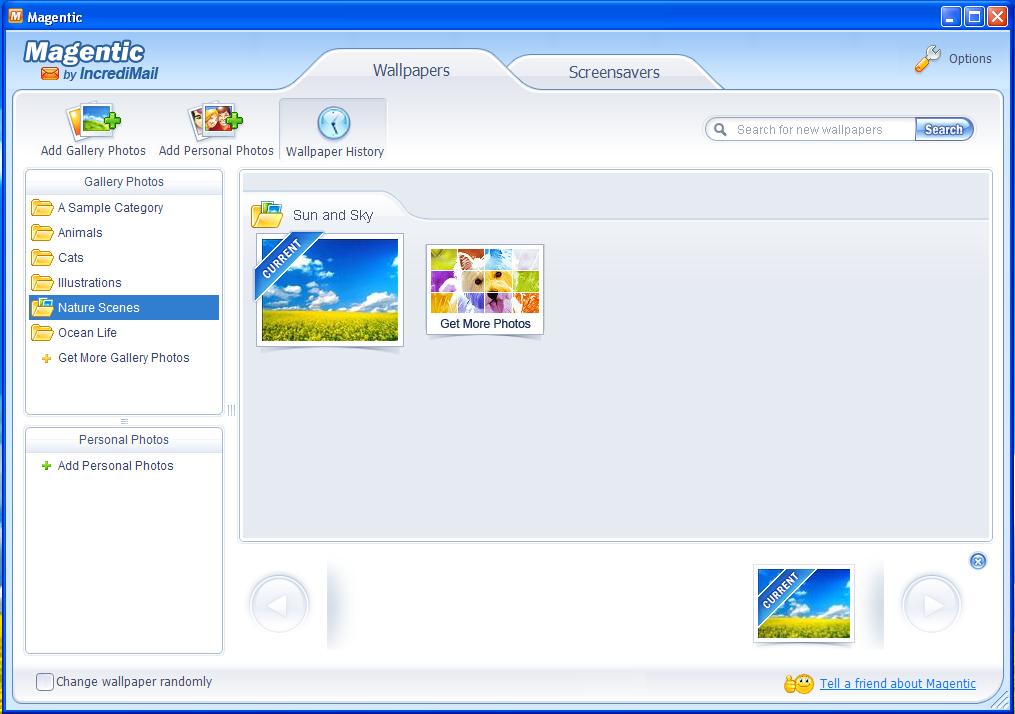Click the Illustrations folder icon
1015x714 pixels.
coord(42,283)
